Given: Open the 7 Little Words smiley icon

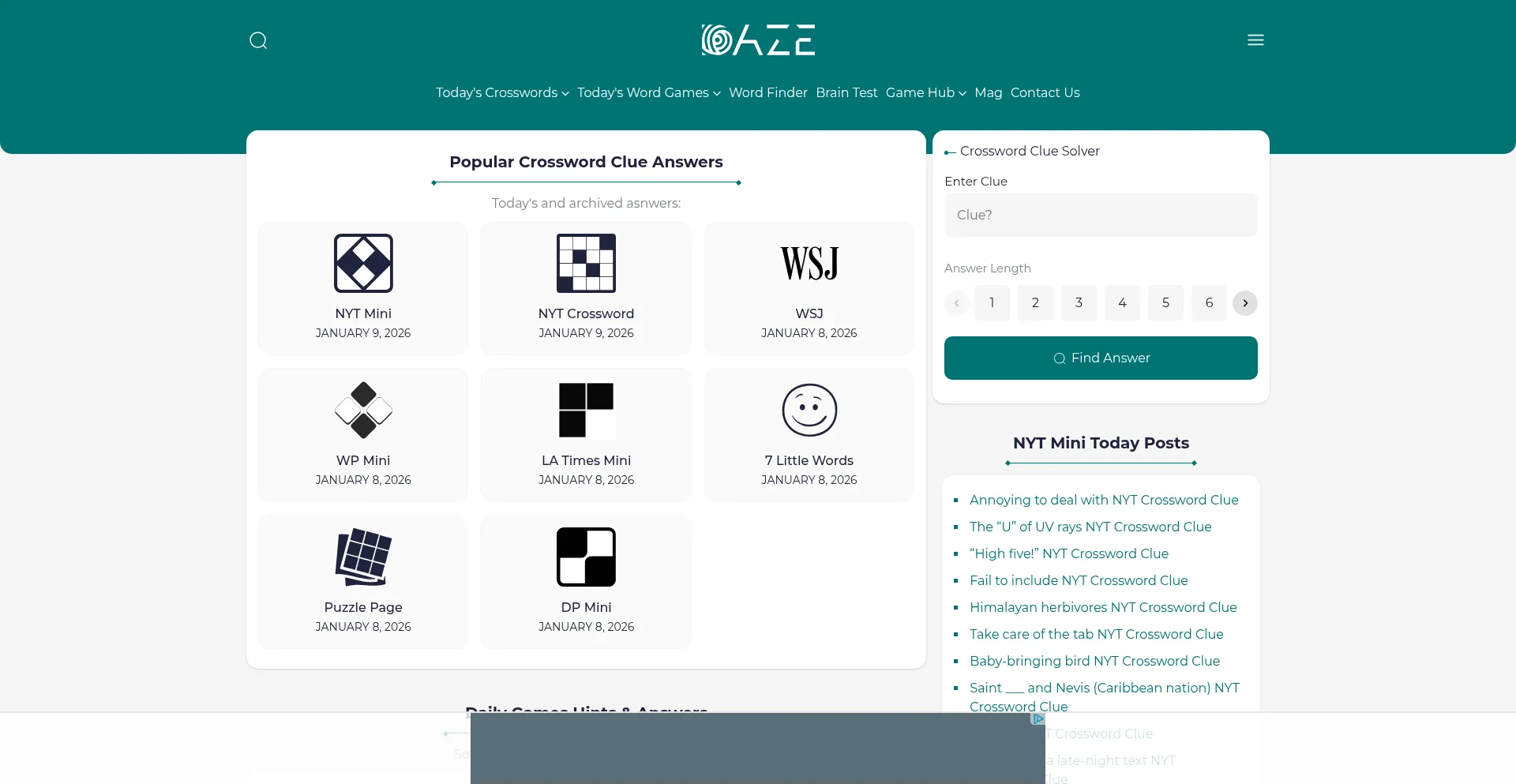Looking at the screenshot, I should 809,410.
